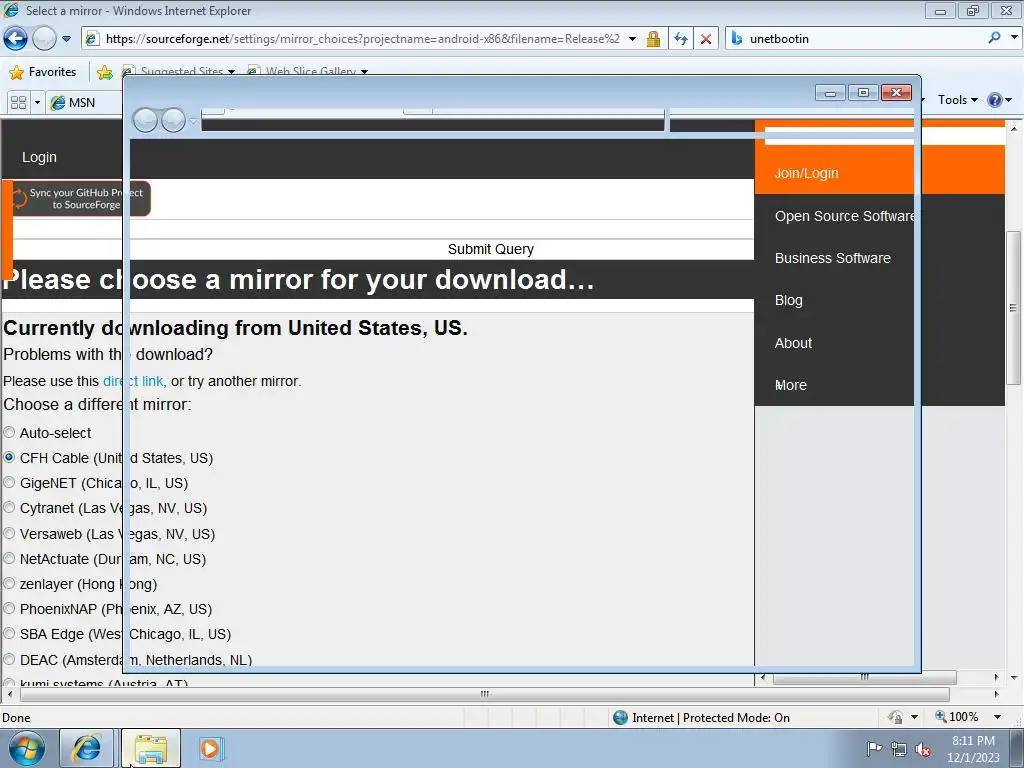Select zenlayer Hong Kong mirror radio
Screen dimensions: 1024x768
9,583
